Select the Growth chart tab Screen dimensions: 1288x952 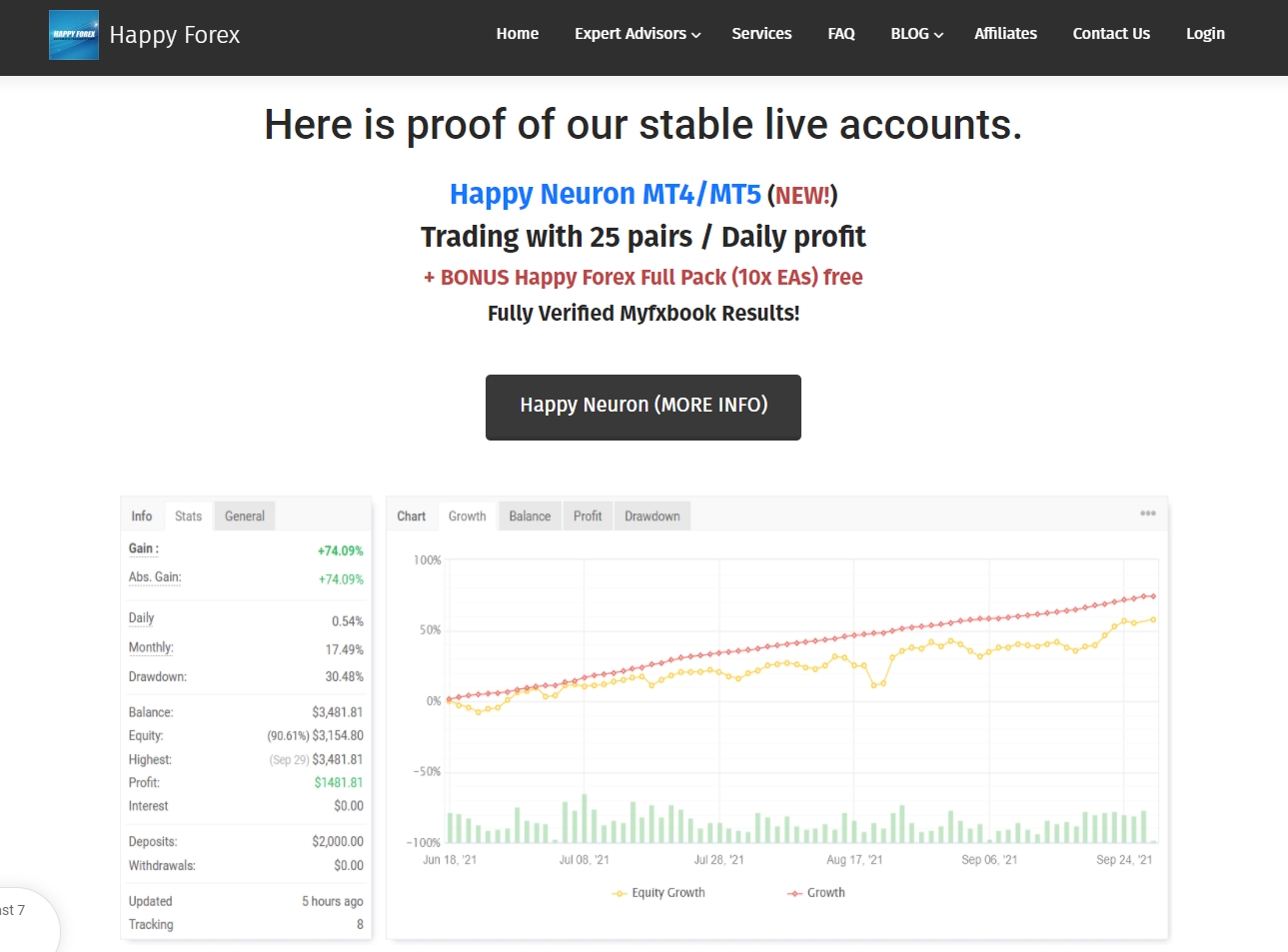pos(467,516)
